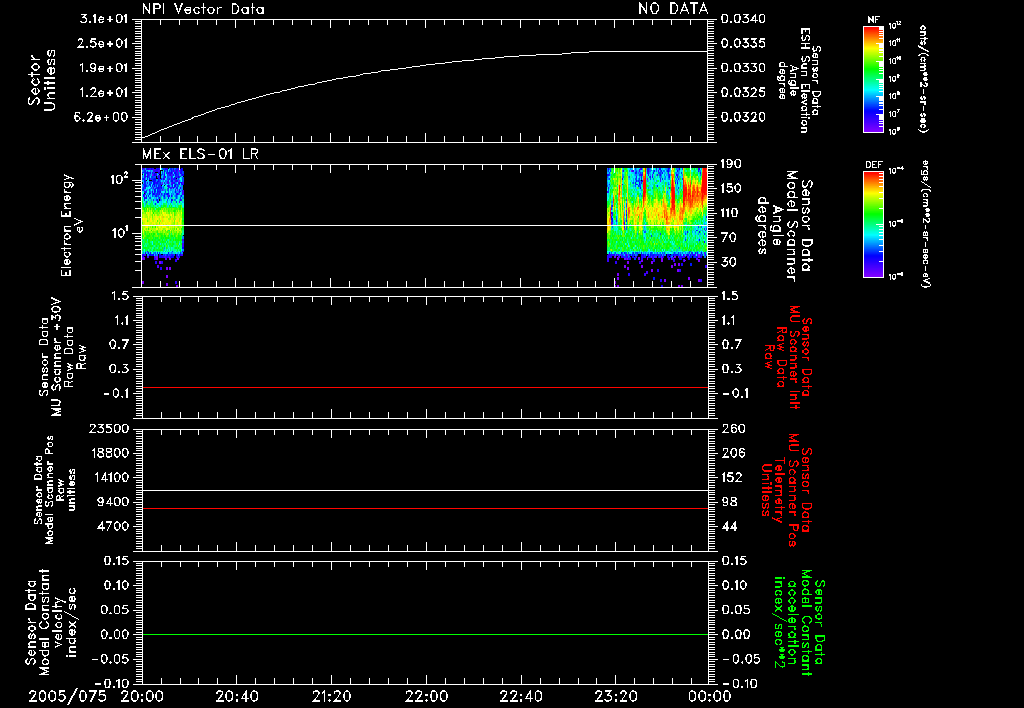Click the '18800' scanner position tick value
This screenshot has height=708, width=1024.
point(108,453)
